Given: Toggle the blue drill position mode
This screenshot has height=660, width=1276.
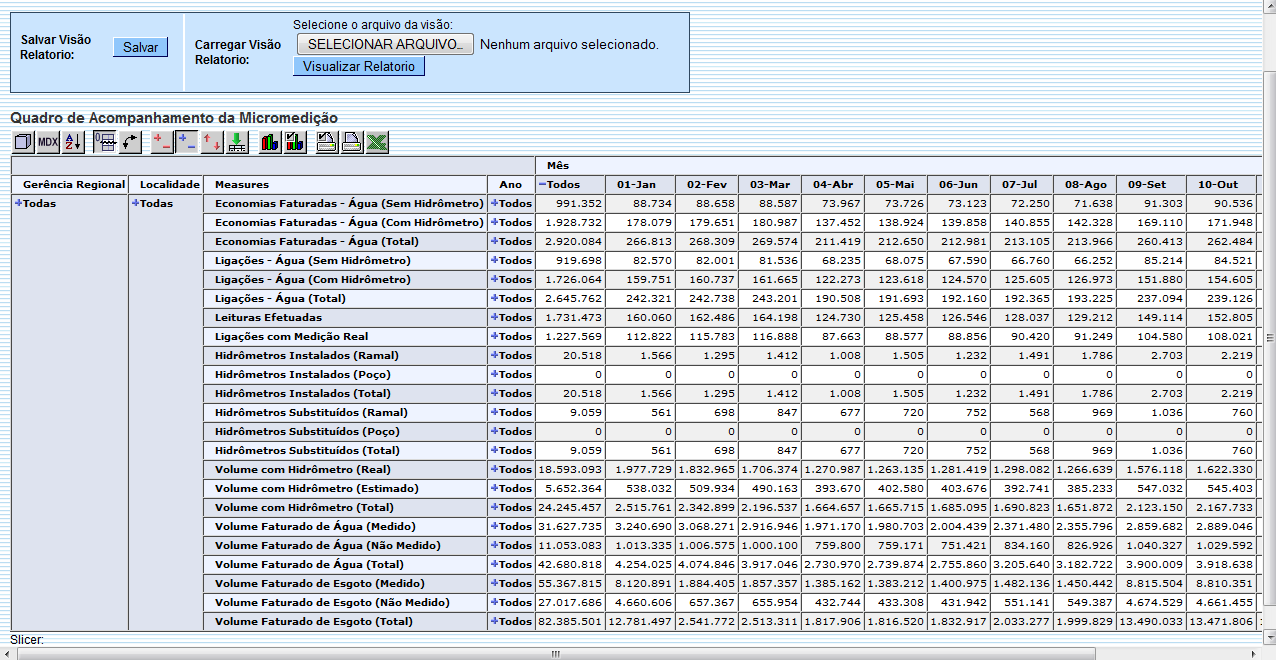Looking at the screenshot, I should tap(187, 143).
